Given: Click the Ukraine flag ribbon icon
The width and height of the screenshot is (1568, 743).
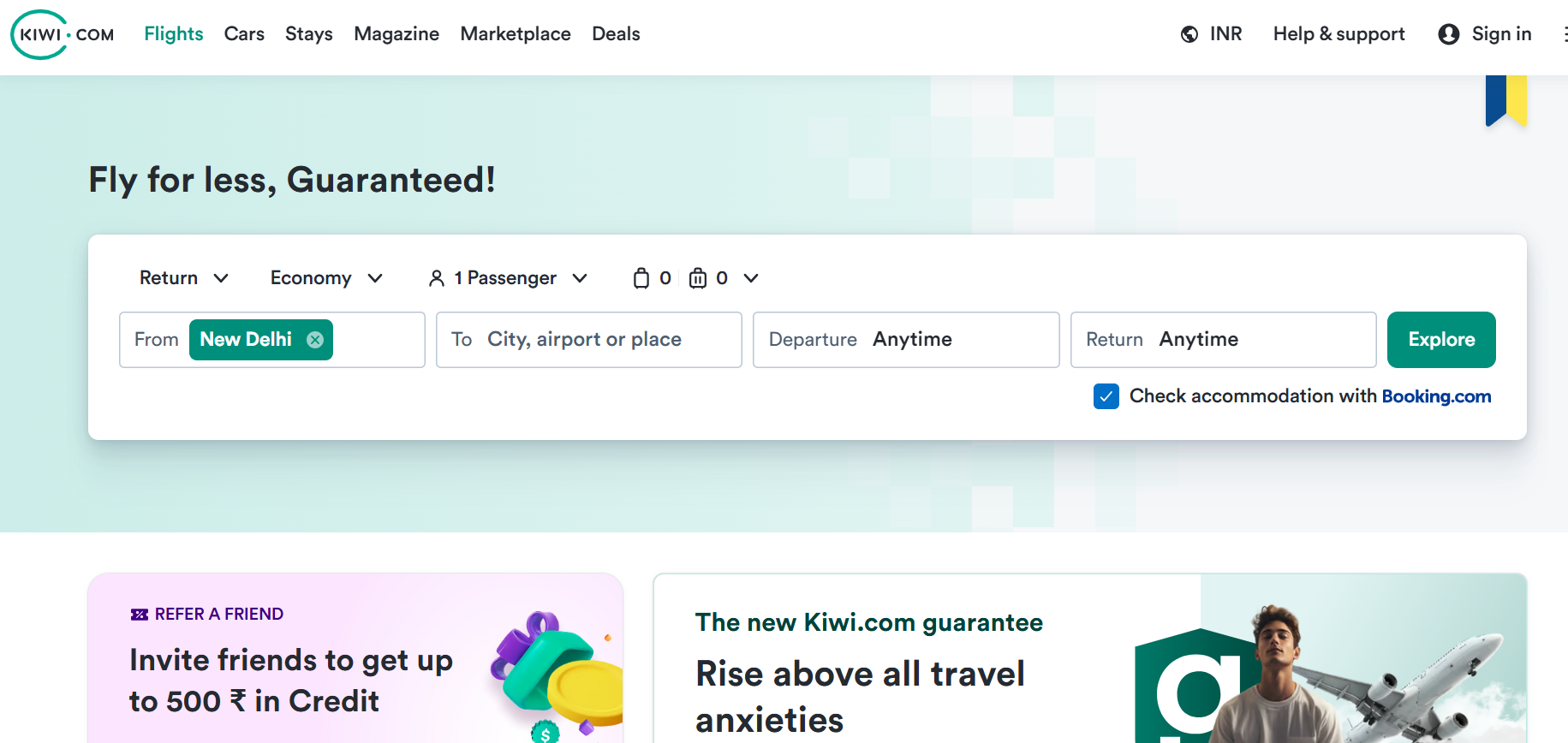Looking at the screenshot, I should pyautogui.click(x=1505, y=100).
